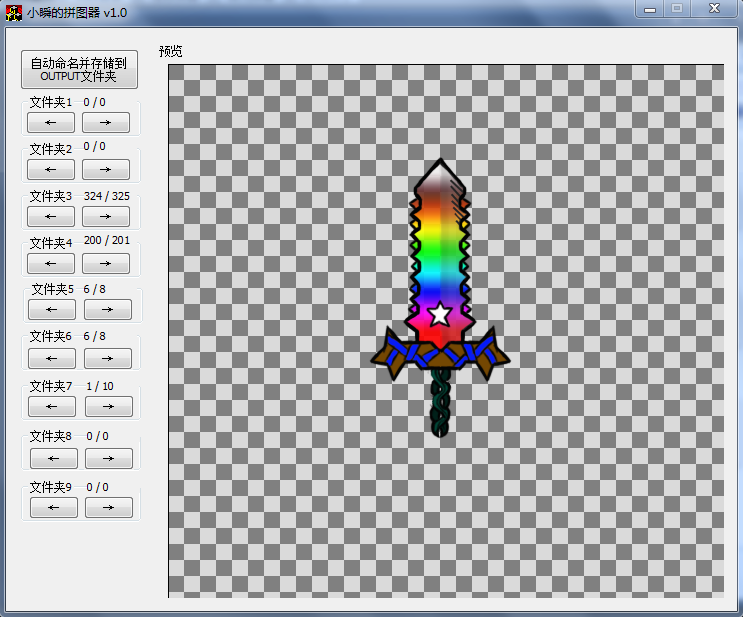
Task: Go to previous image in 文件夹6
Action: 52,358
